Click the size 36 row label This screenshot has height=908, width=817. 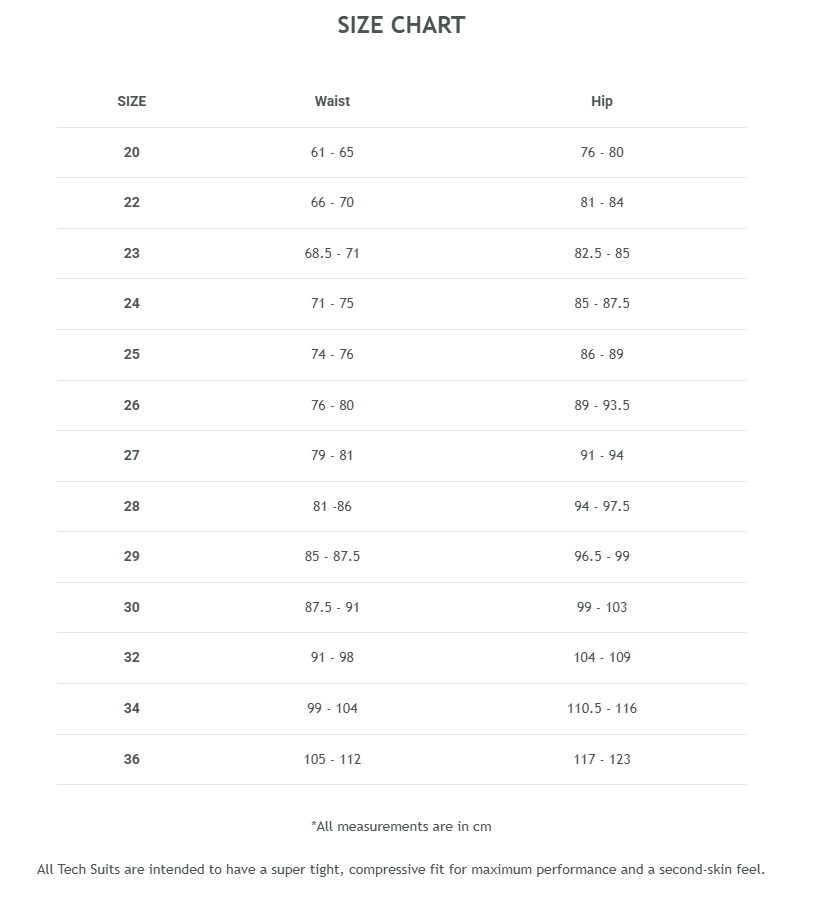point(132,759)
